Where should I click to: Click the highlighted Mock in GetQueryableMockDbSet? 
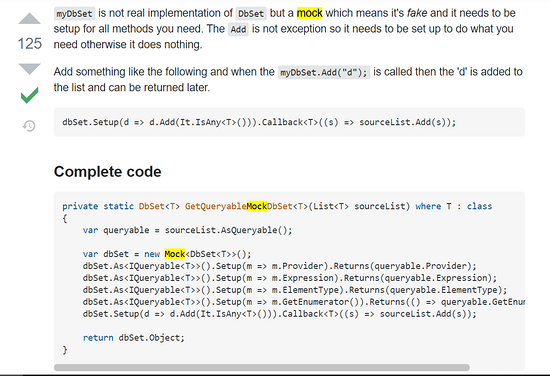point(257,206)
